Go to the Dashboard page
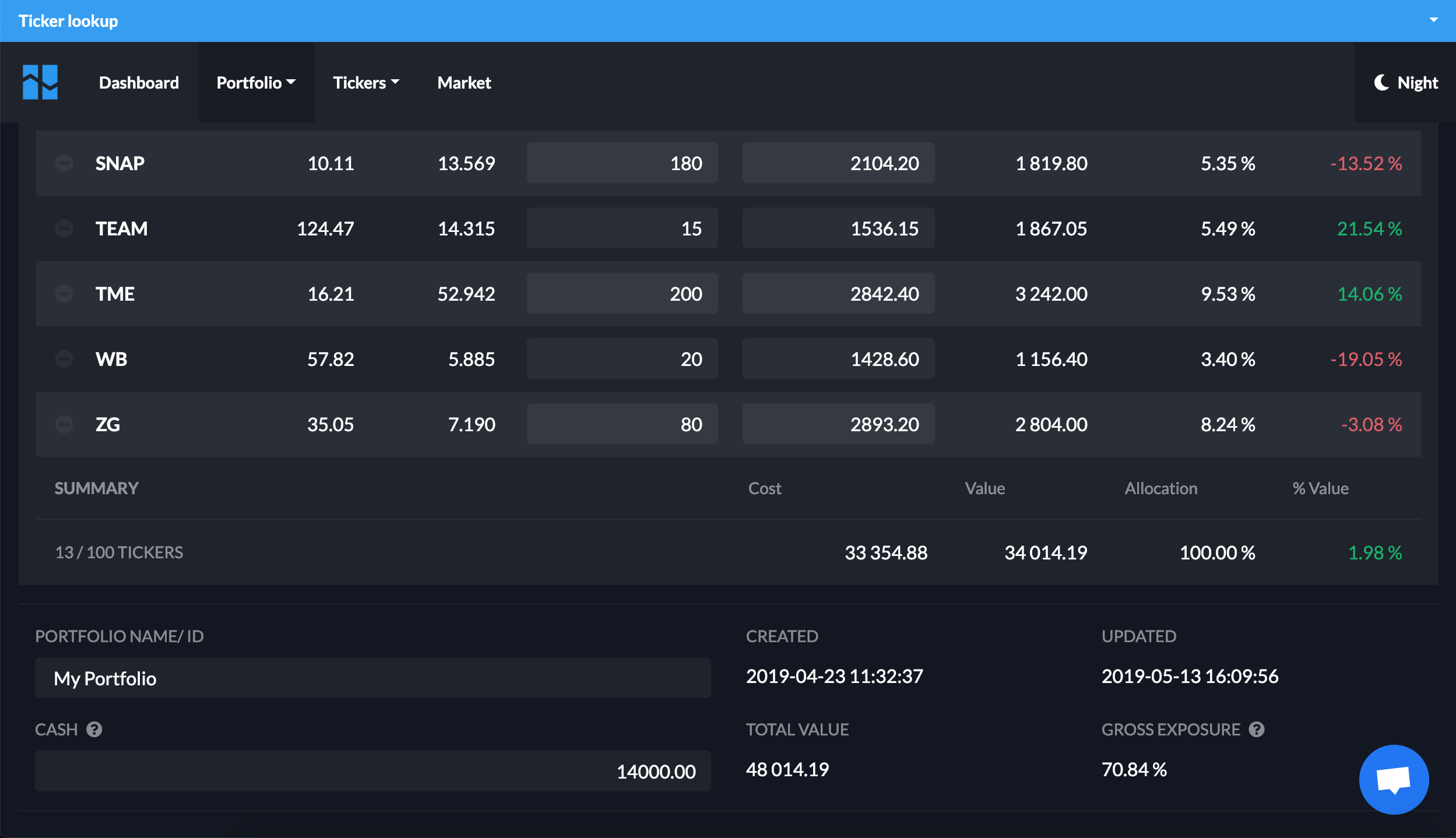This screenshot has height=838, width=1456. [x=139, y=83]
